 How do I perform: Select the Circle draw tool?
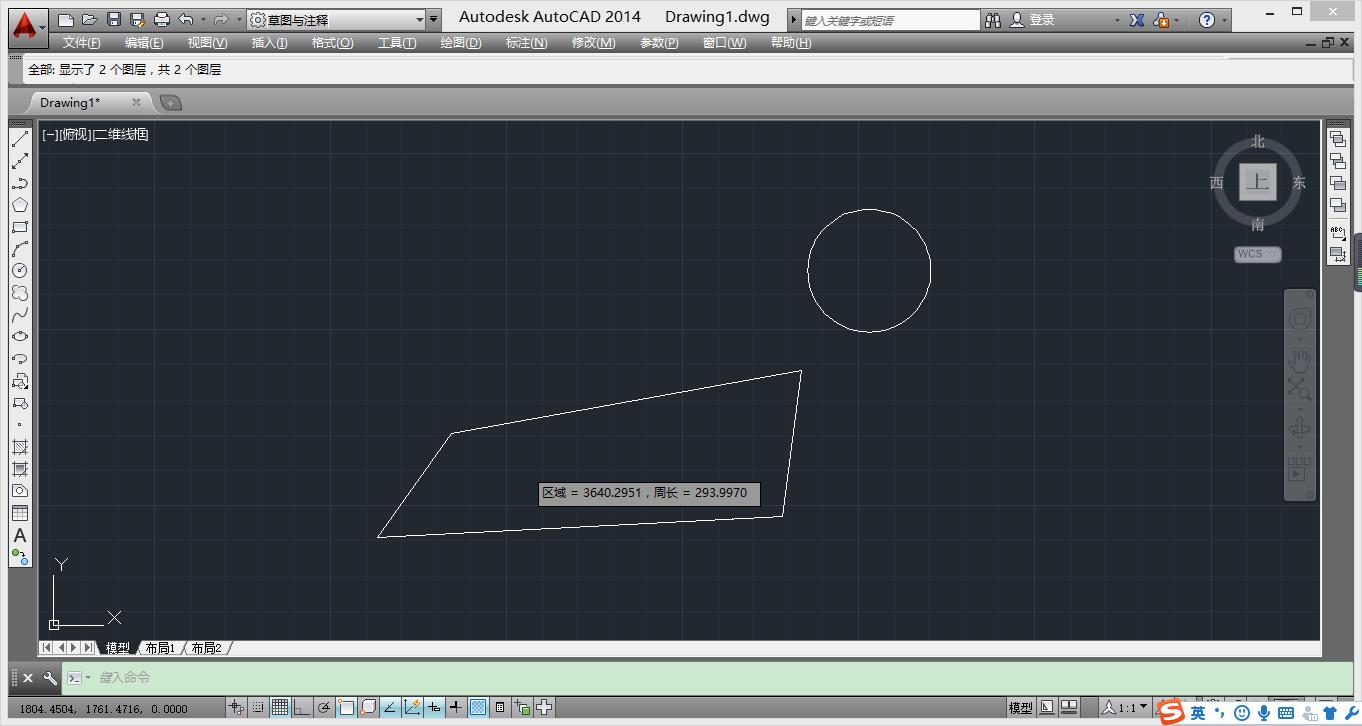click(20, 271)
